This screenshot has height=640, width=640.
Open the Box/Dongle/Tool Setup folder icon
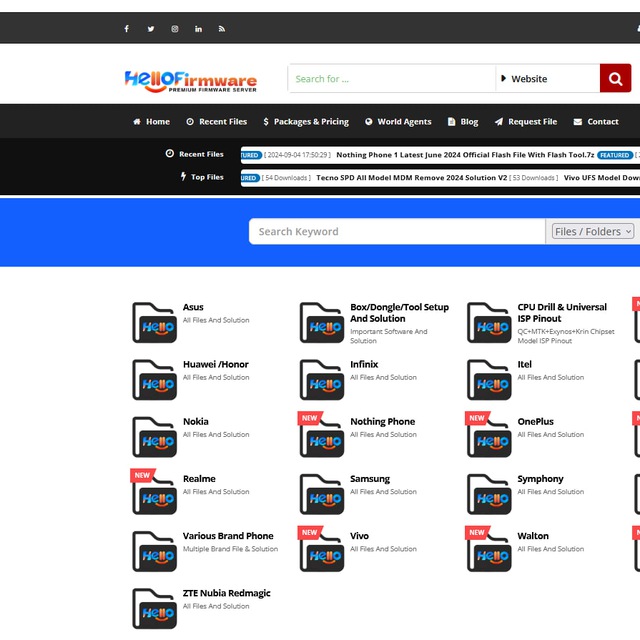tap(322, 322)
